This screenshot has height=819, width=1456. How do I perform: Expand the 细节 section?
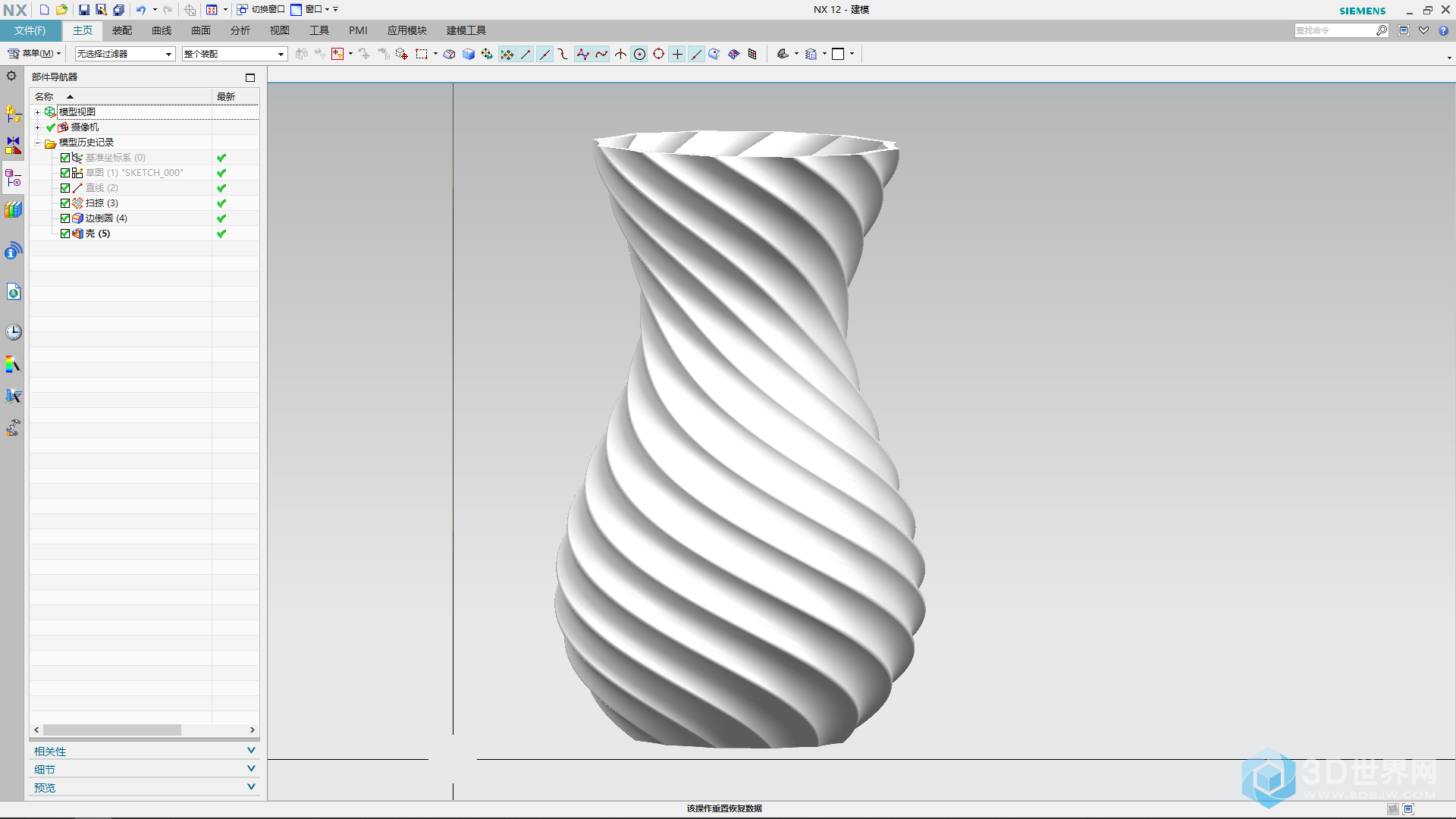[x=144, y=769]
